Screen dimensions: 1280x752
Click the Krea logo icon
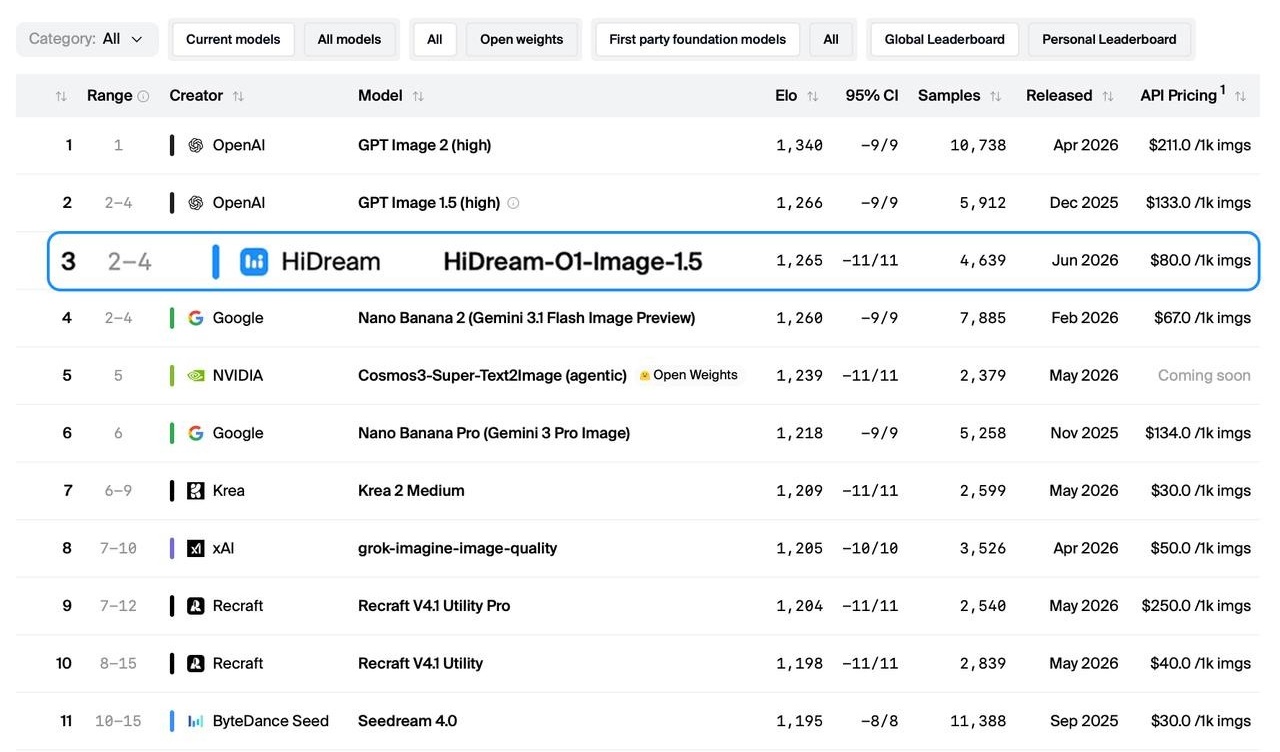coord(196,491)
